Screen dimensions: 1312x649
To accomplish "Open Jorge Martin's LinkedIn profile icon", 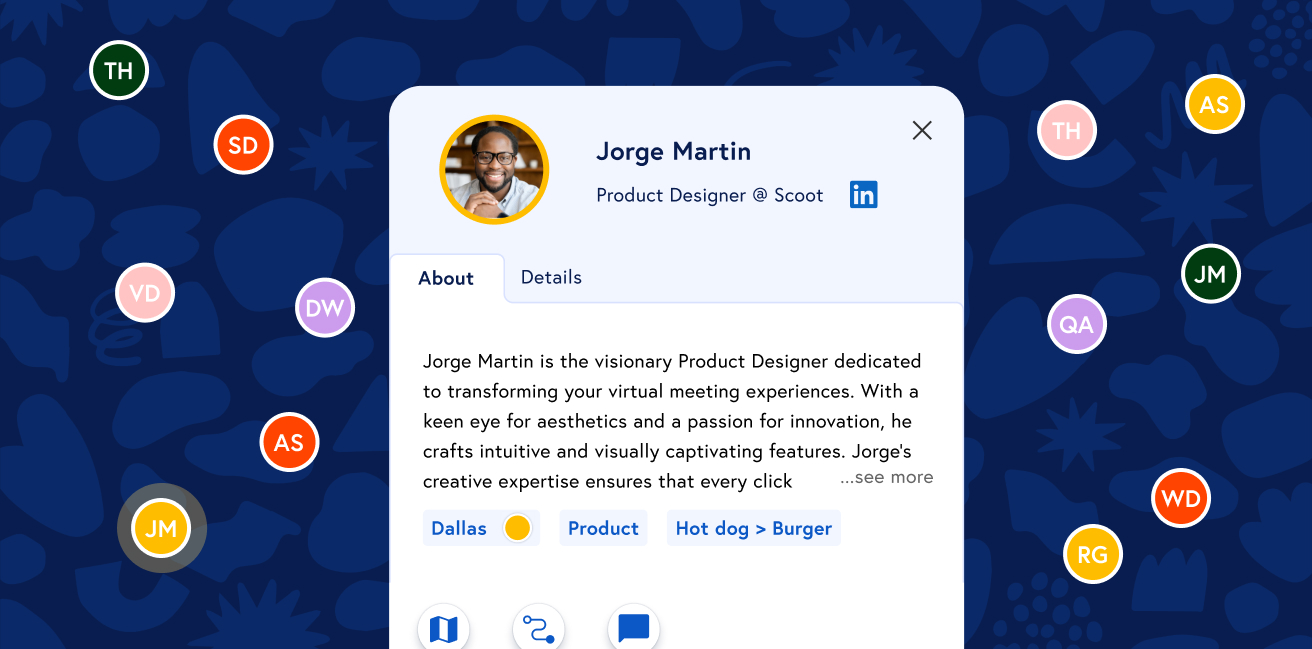I will [x=863, y=195].
